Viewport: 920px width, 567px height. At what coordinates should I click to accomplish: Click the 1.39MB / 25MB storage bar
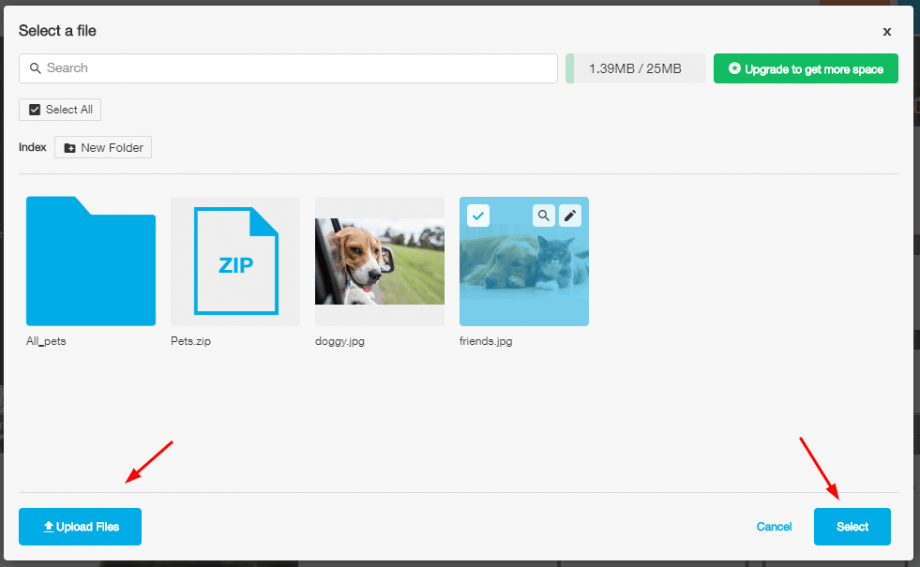[x=635, y=69]
